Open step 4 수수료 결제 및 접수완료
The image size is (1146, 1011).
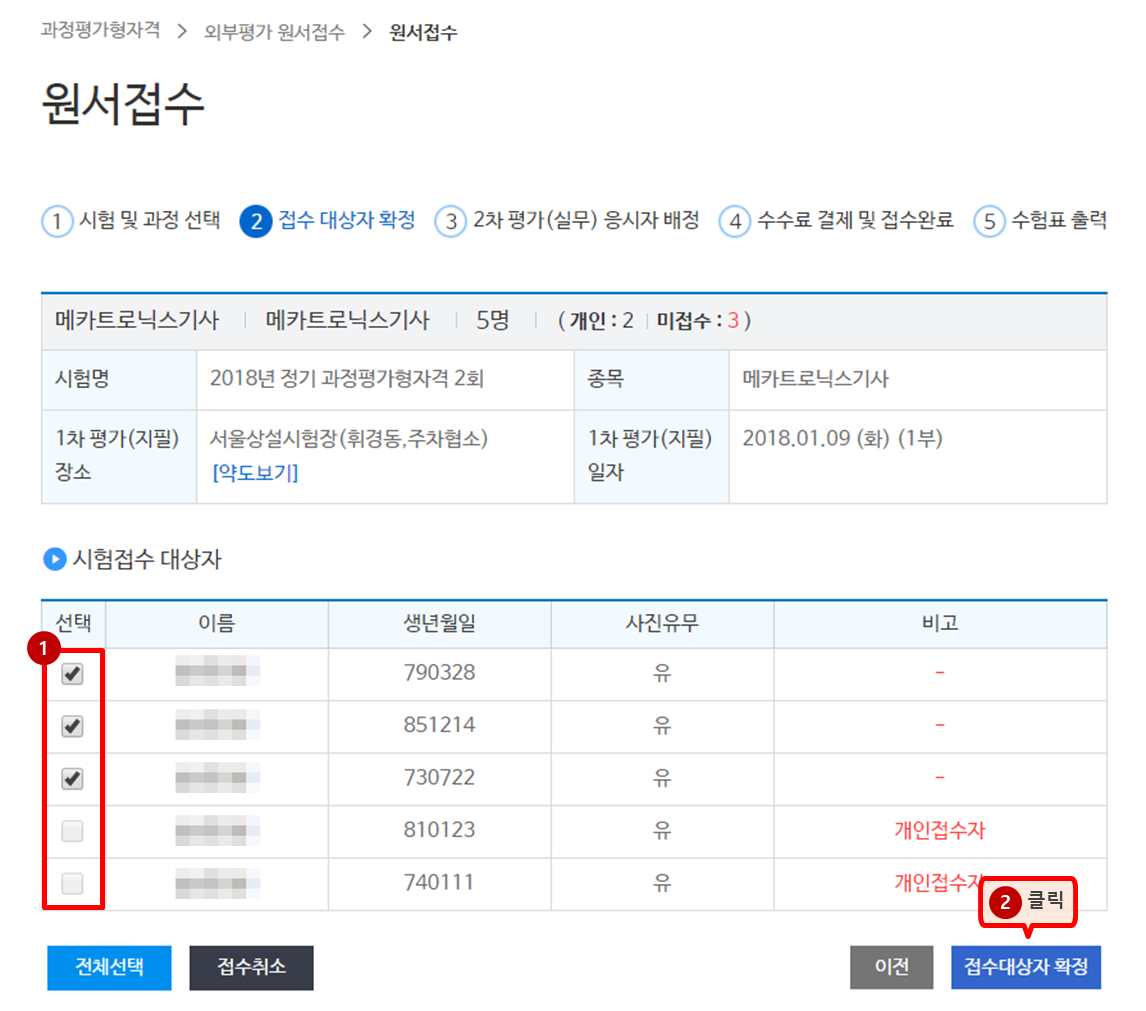coord(837,220)
